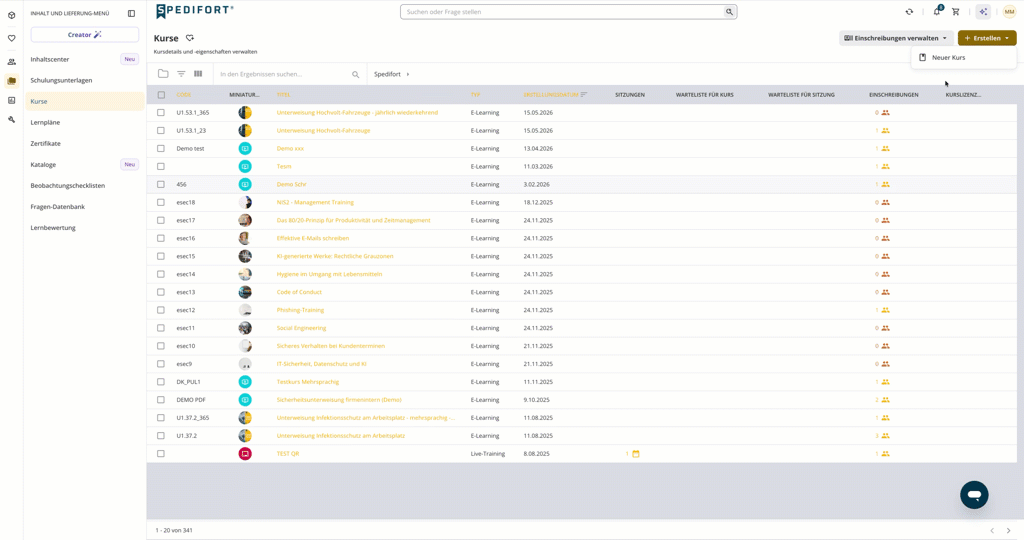
Task: Open the chat support bubble
Action: click(x=974, y=495)
